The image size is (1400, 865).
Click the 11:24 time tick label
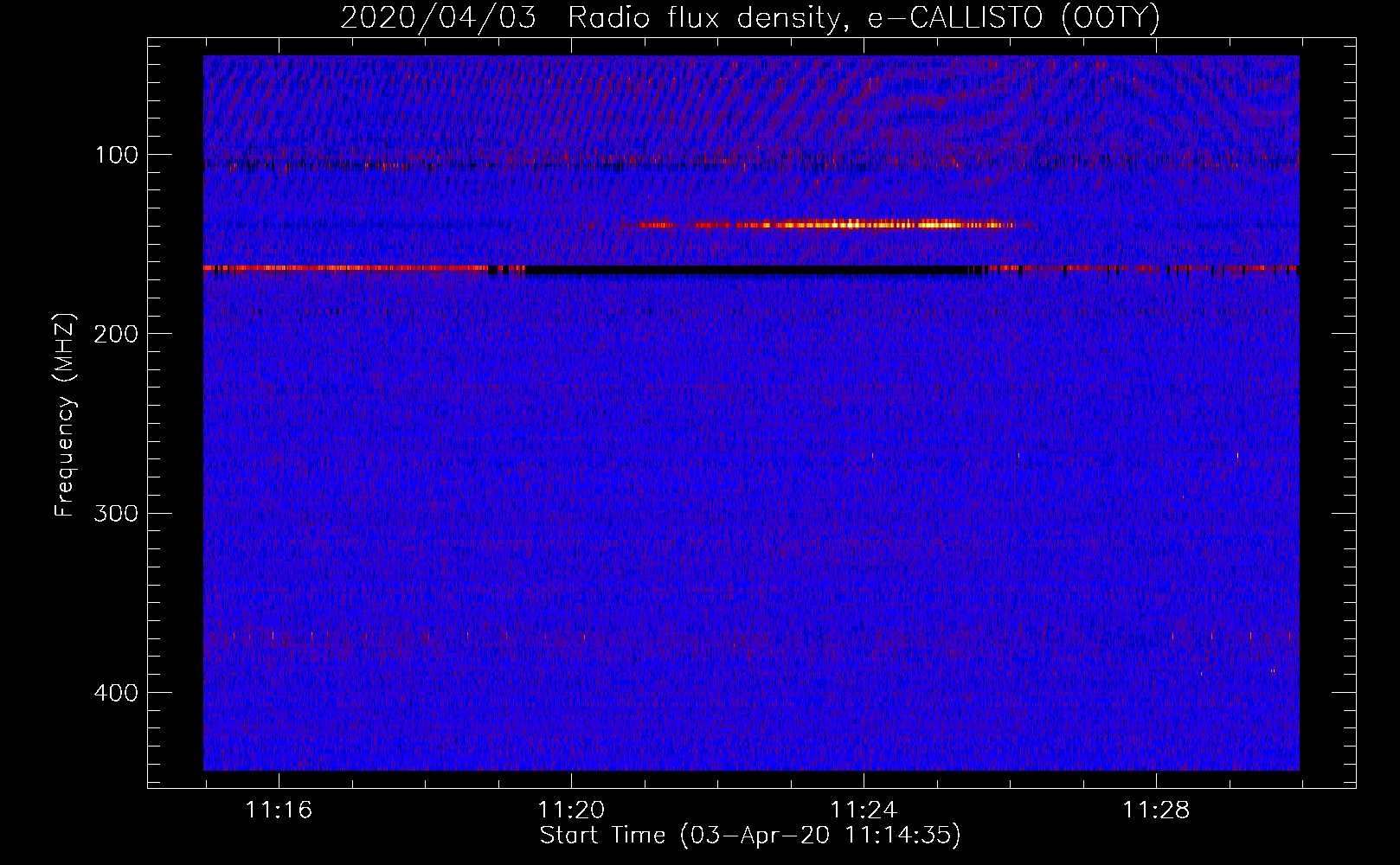tap(864, 811)
